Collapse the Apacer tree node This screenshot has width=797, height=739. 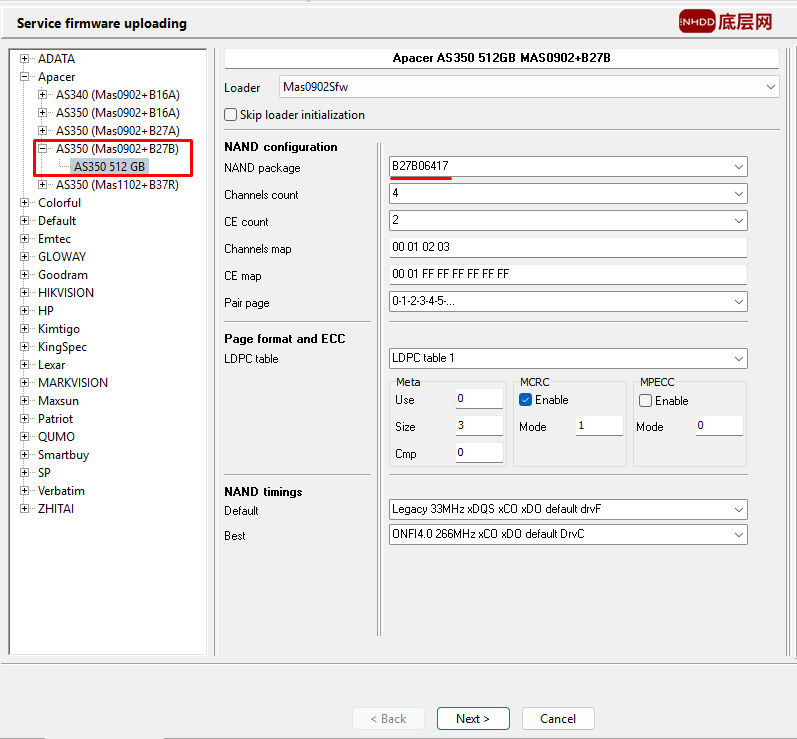(25, 77)
